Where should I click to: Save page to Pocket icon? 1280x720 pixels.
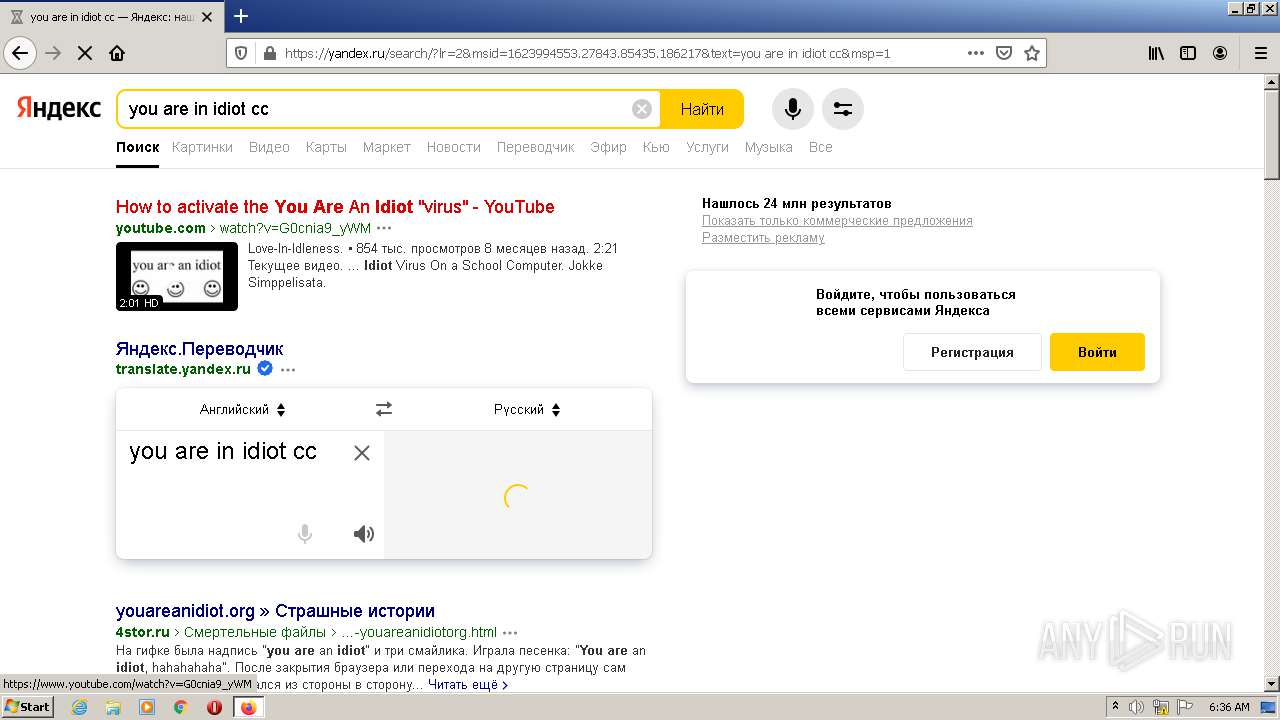[1004, 53]
